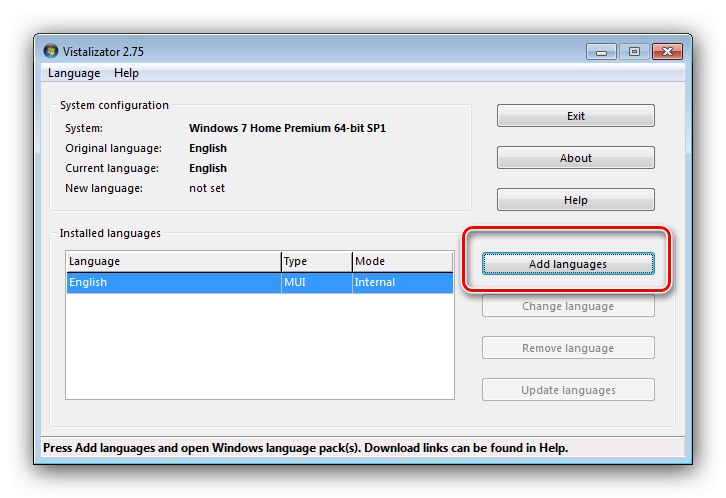The height and width of the screenshot is (498, 726).
Task: Click the MUI cell in the English row
Action: [317, 282]
